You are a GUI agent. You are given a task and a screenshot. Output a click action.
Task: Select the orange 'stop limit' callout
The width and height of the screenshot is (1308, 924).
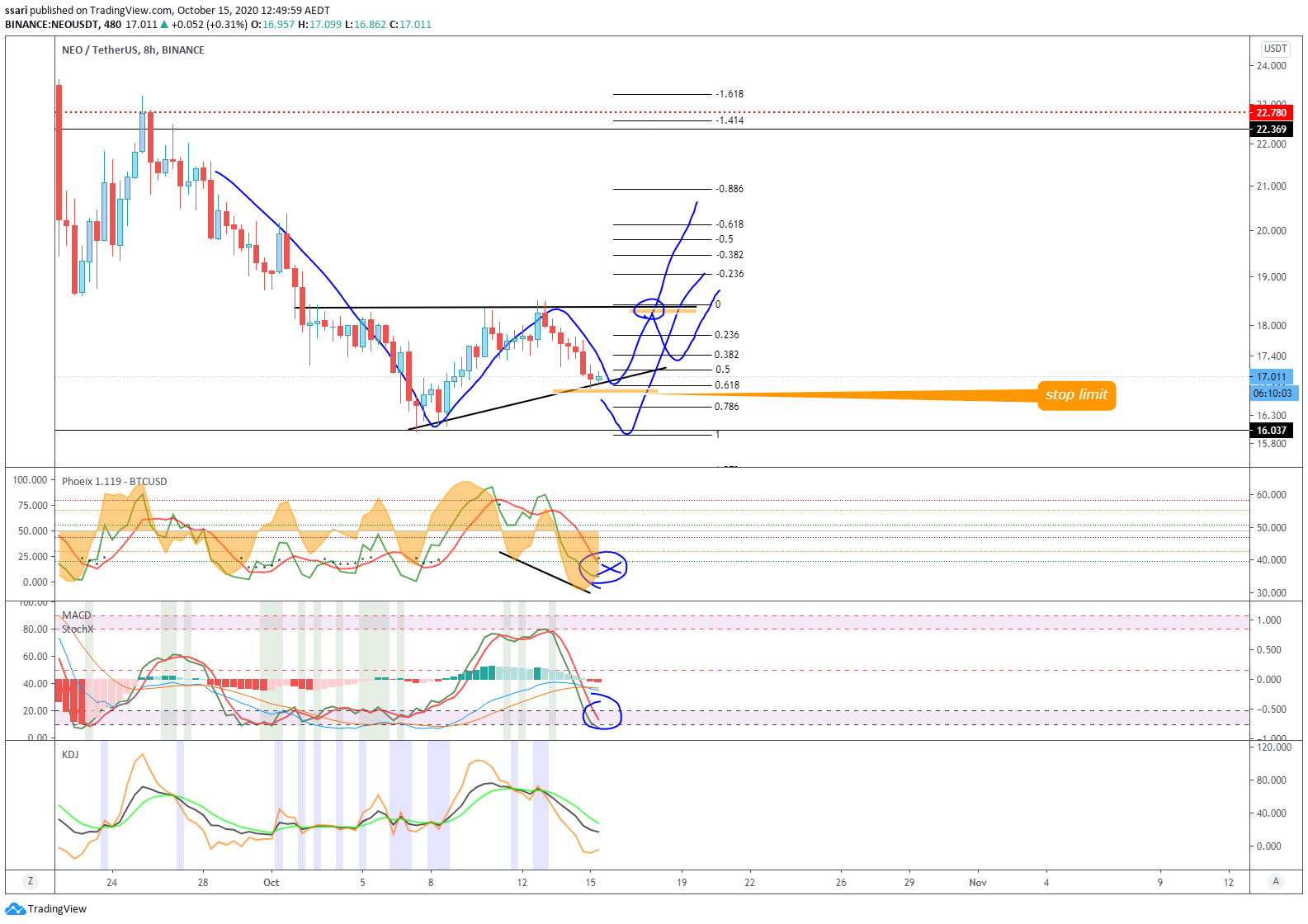coord(1076,394)
